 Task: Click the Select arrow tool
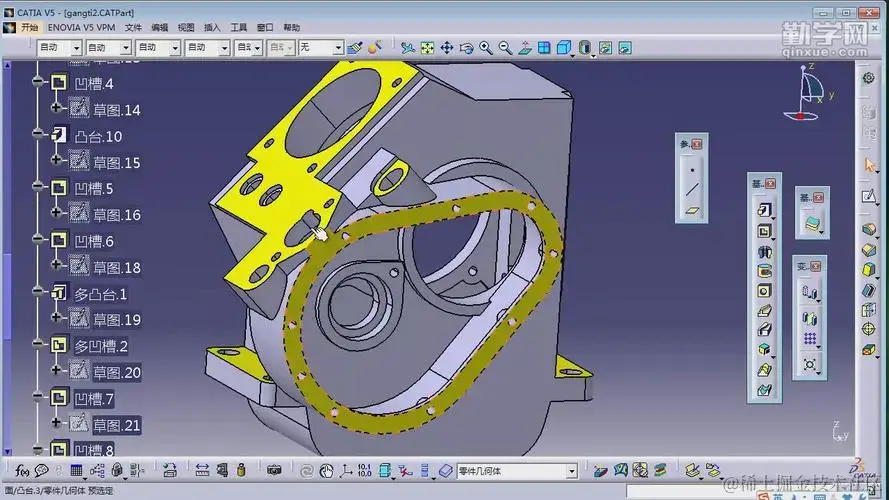click(x=869, y=165)
